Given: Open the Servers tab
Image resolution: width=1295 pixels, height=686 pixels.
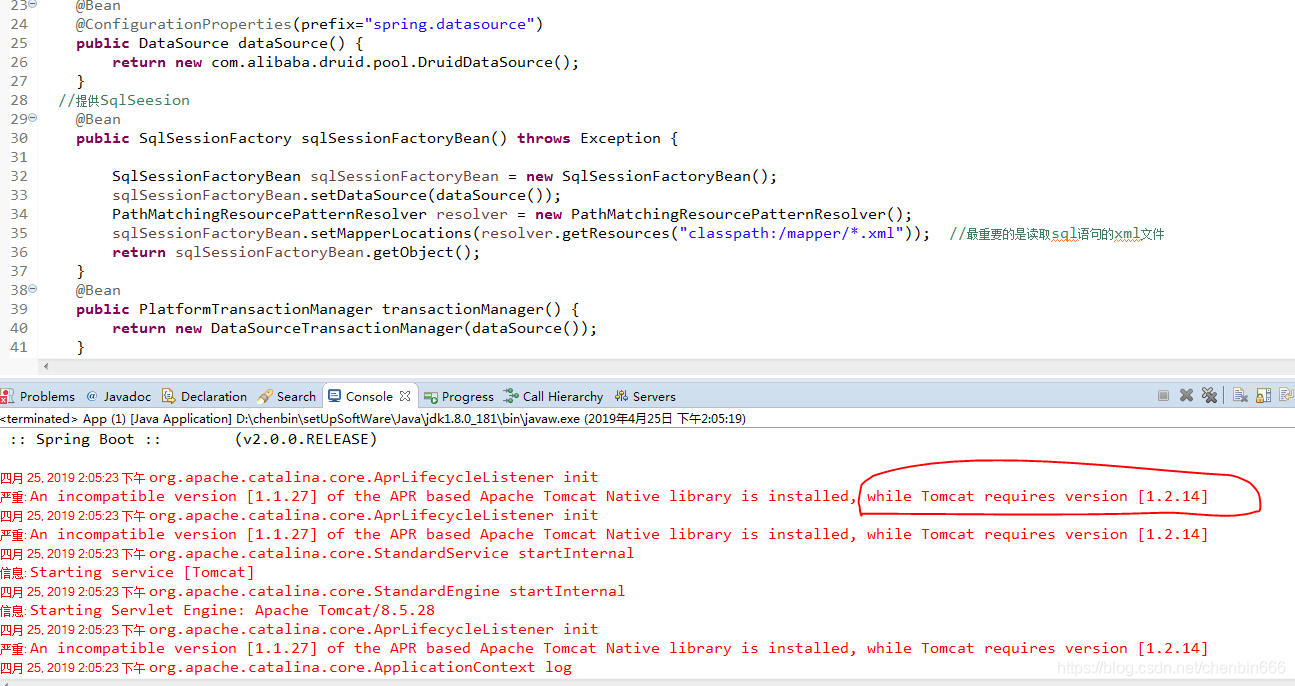Looking at the screenshot, I should [x=645, y=396].
